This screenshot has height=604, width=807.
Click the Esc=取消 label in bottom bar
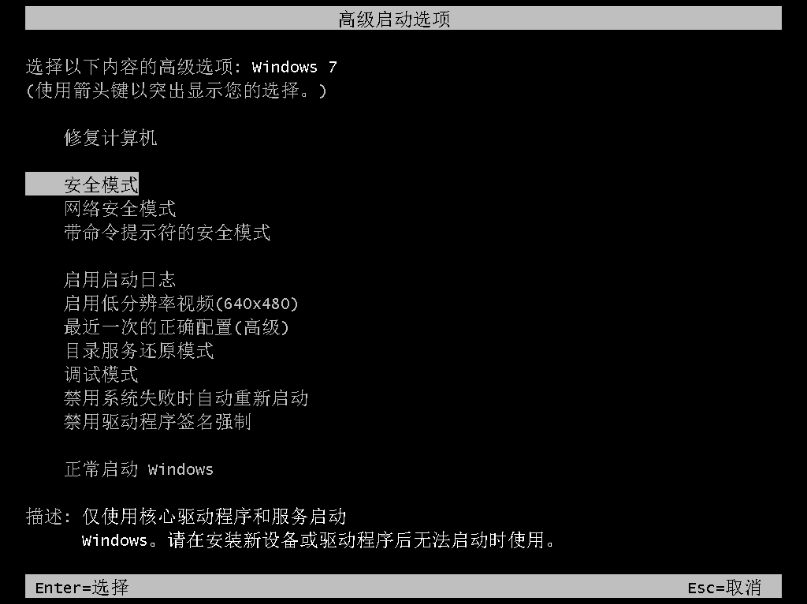(x=724, y=588)
